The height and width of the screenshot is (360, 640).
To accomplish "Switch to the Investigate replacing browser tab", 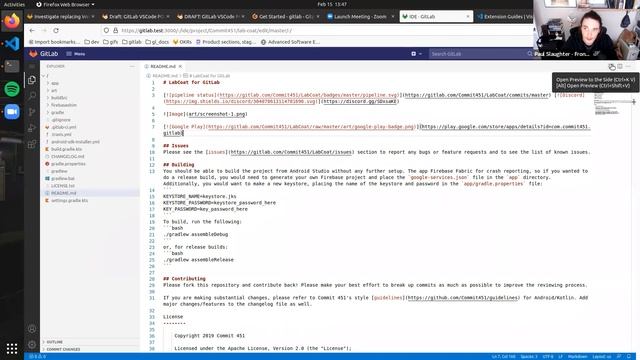I will (61, 17).
